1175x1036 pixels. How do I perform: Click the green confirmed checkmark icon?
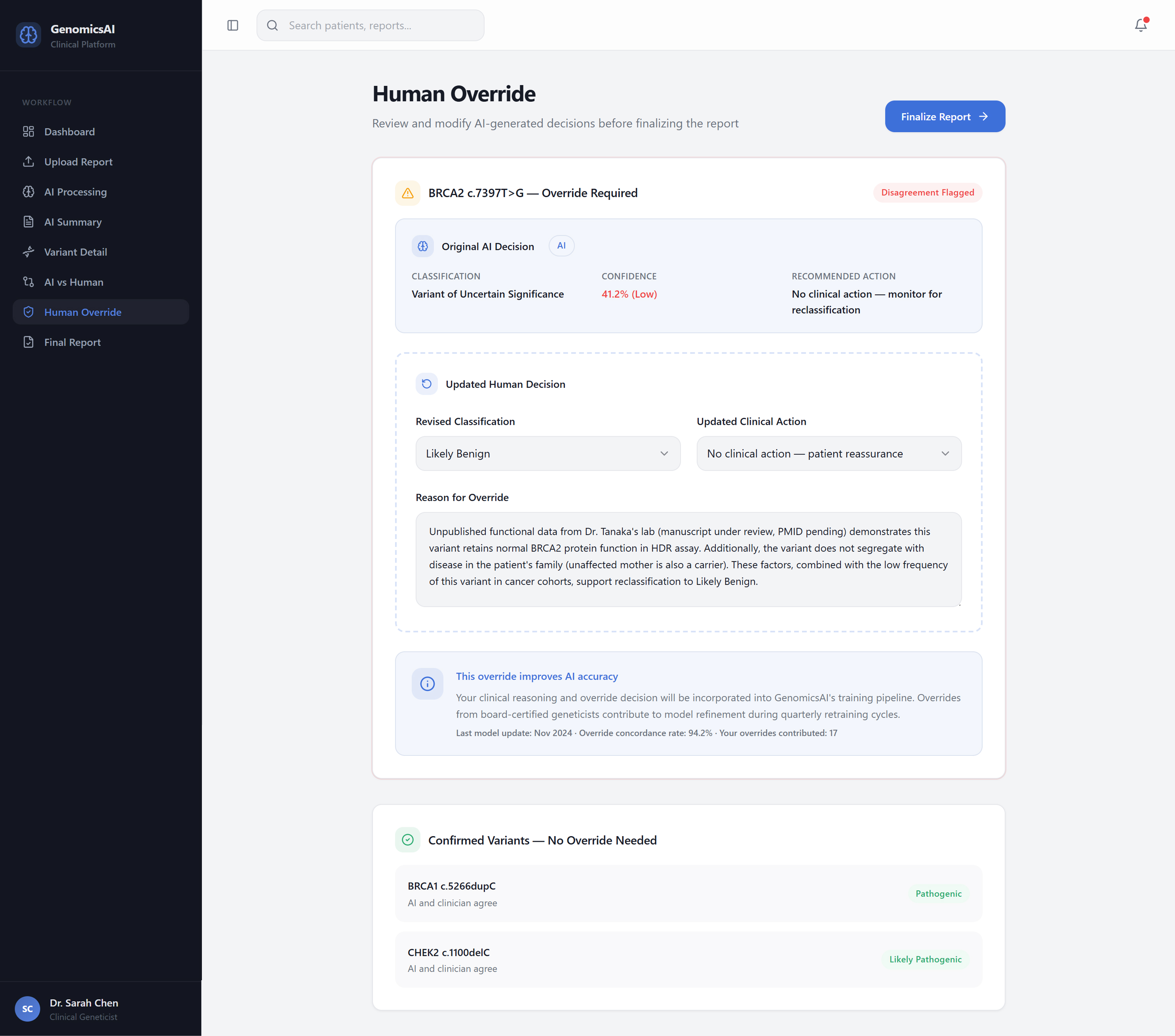point(408,840)
